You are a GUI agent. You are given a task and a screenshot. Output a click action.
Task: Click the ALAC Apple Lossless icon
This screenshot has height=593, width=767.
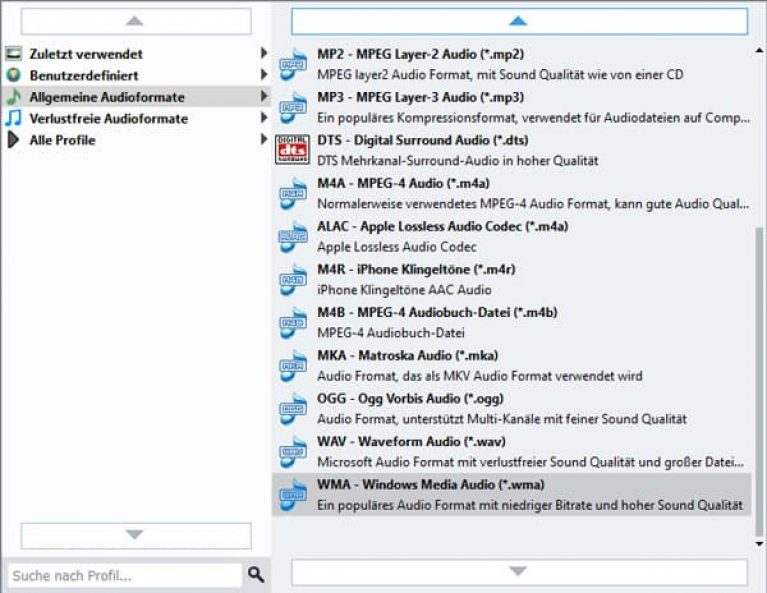click(293, 236)
